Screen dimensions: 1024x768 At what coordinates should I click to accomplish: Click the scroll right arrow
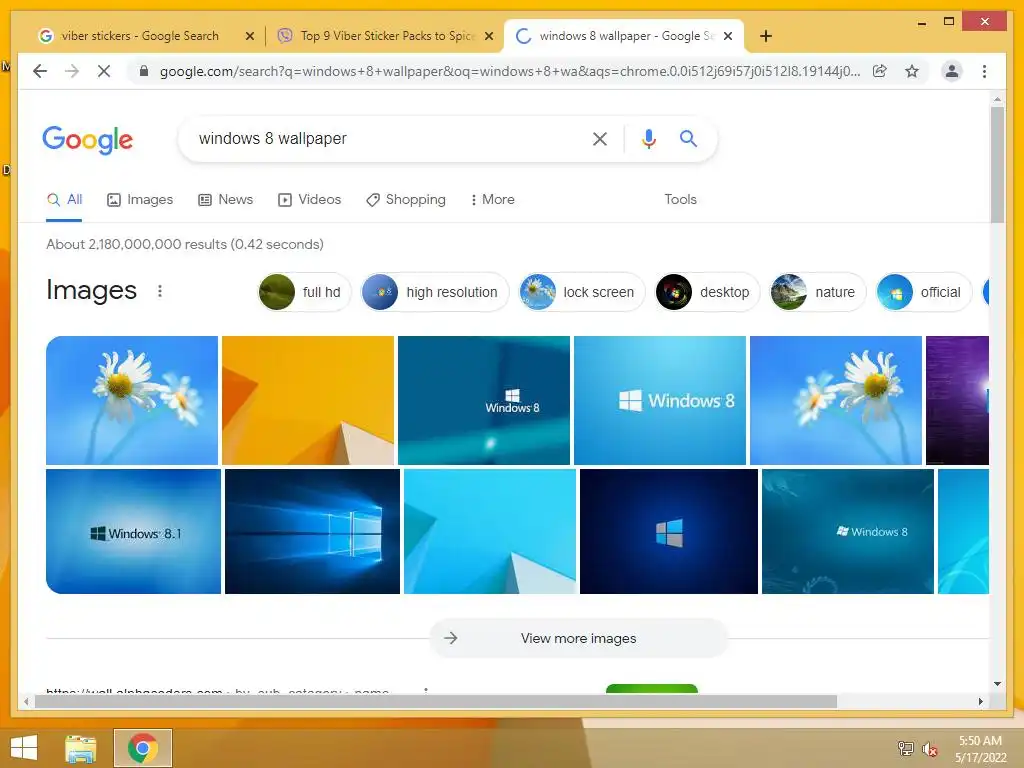click(980, 701)
